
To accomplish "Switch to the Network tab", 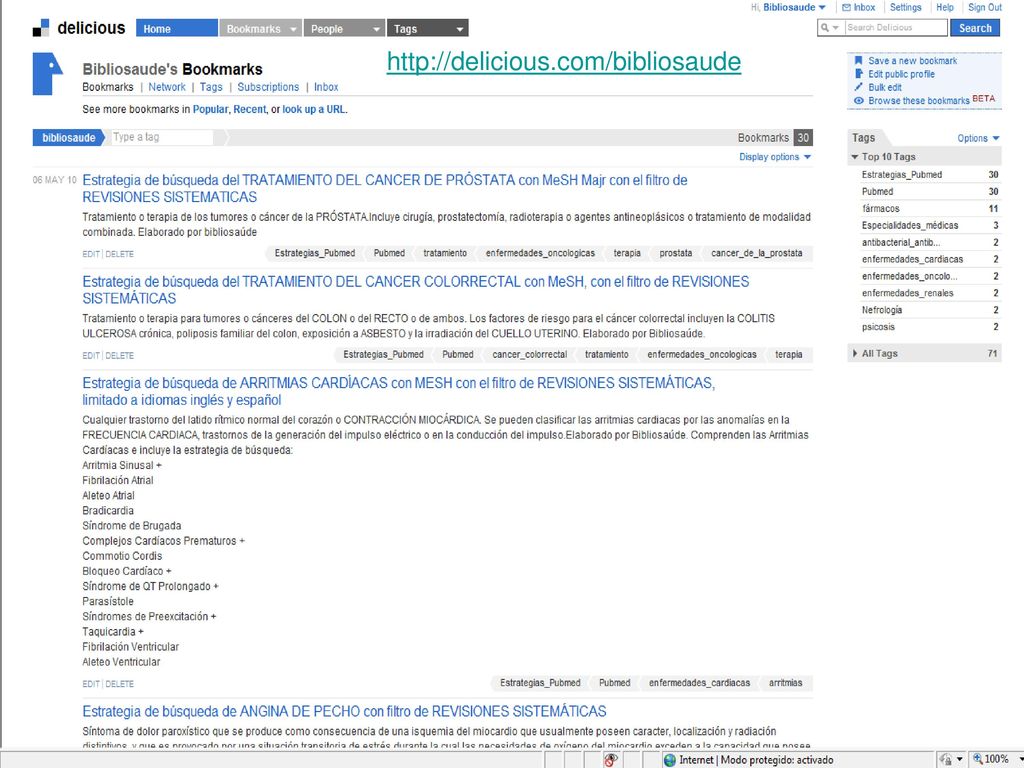I will tap(167, 87).
